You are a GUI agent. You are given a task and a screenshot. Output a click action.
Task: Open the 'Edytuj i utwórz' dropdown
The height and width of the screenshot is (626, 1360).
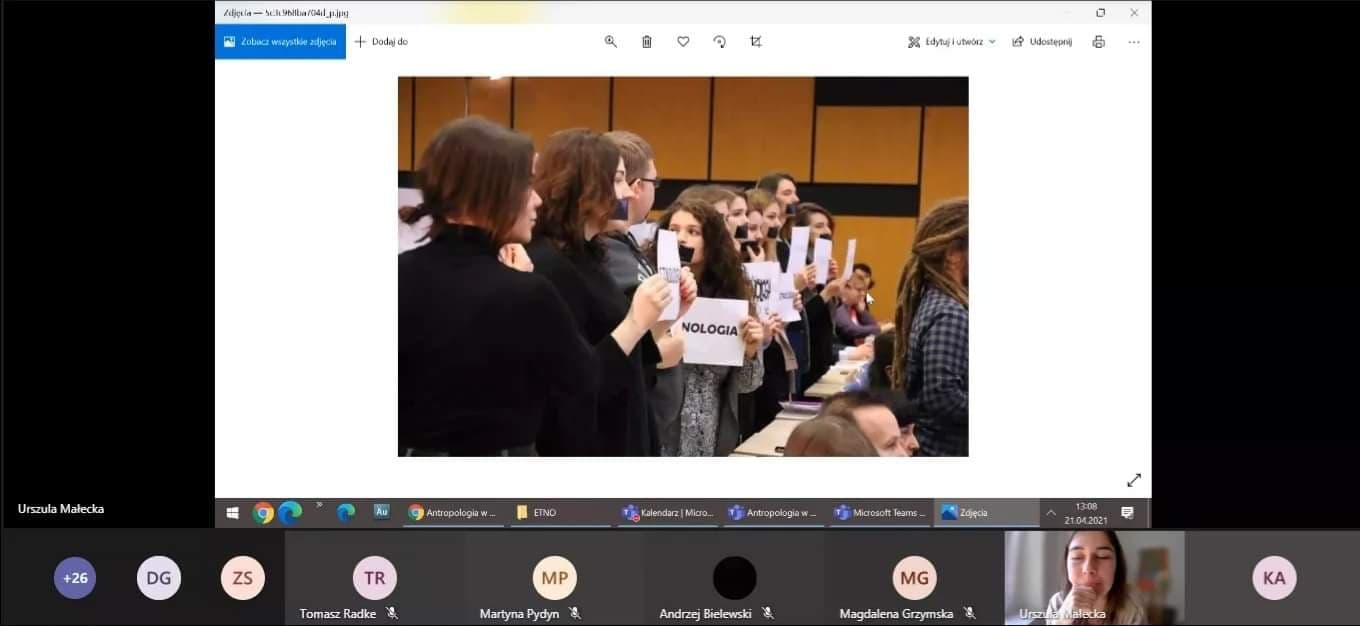[951, 42]
